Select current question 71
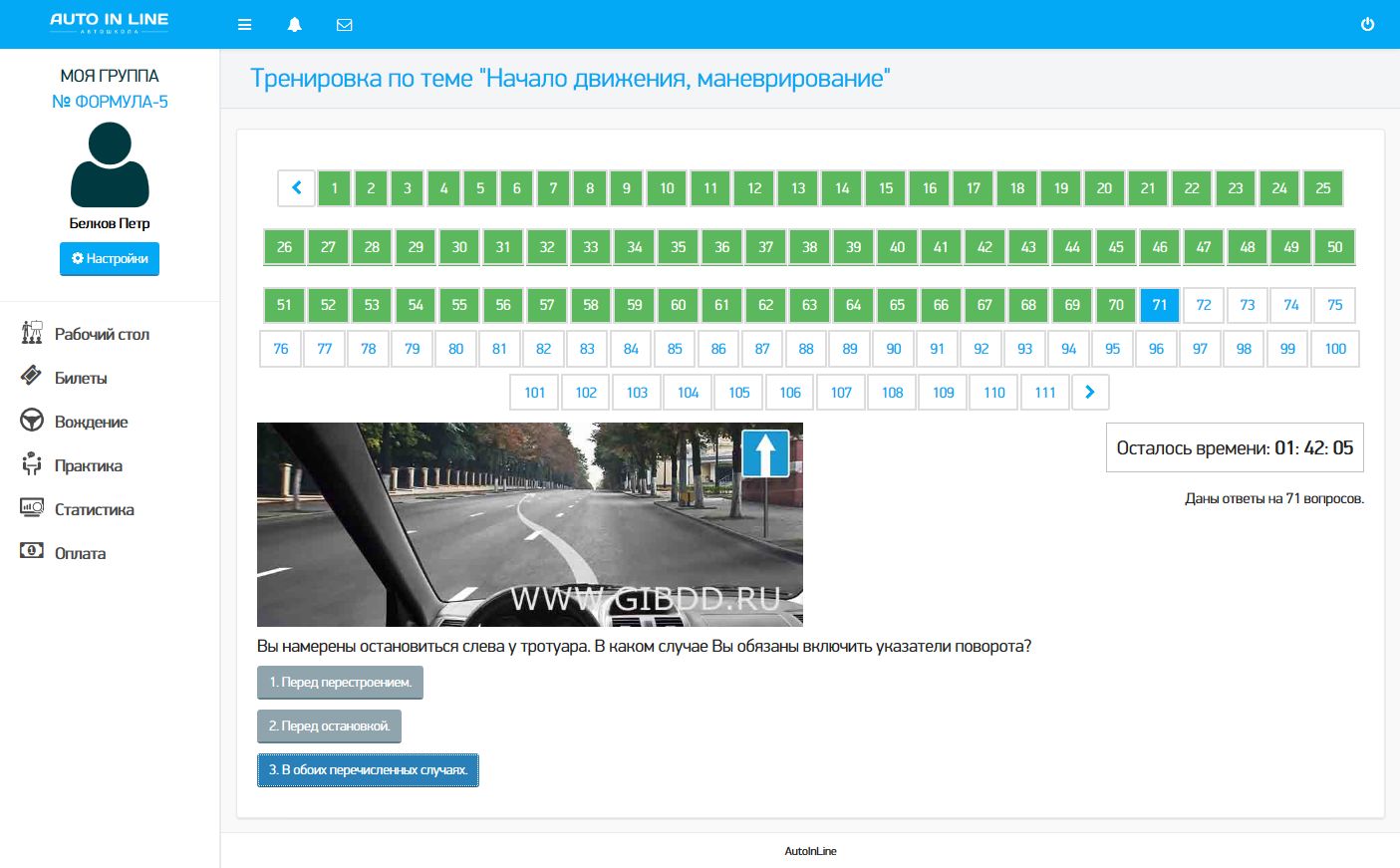 click(1160, 305)
